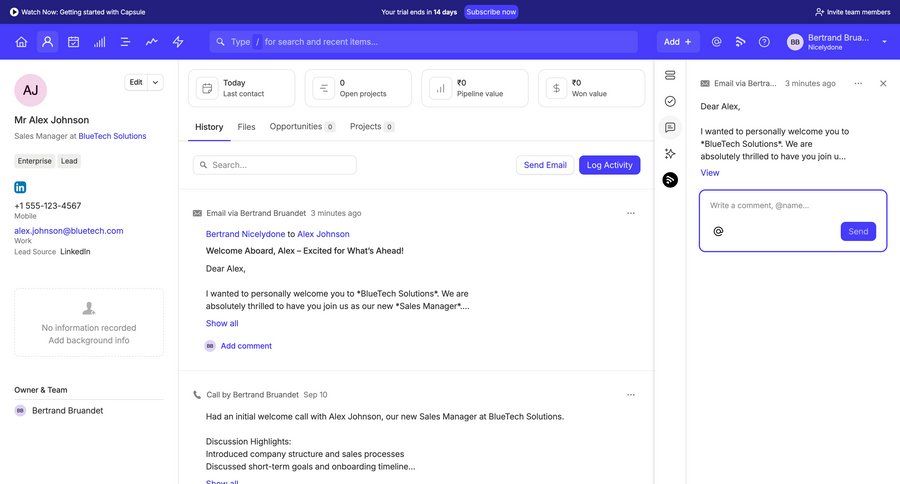Screen dimensions: 900x484
Task: Click the Won value stat card
Action: coord(591,88)
